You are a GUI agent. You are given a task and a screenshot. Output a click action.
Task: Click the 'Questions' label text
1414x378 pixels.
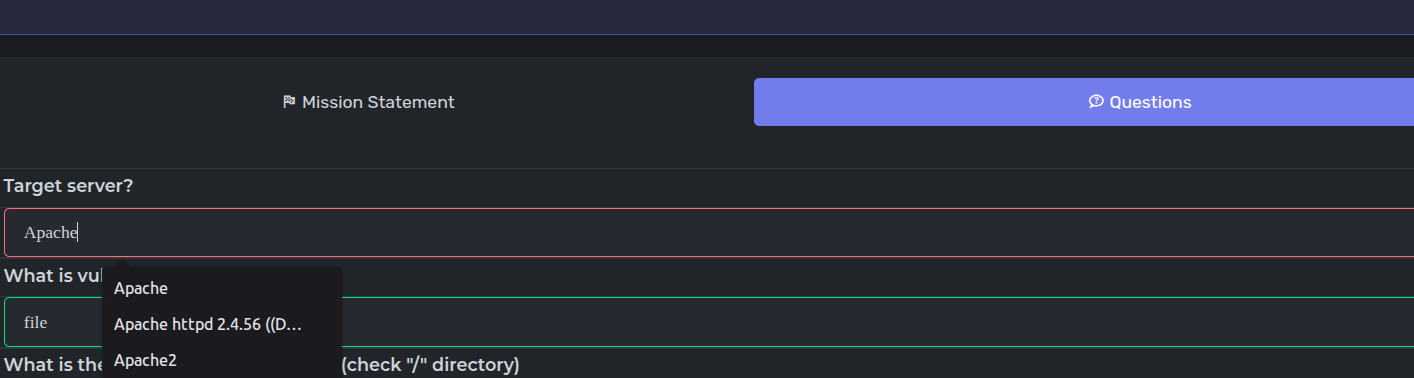(x=1150, y=102)
